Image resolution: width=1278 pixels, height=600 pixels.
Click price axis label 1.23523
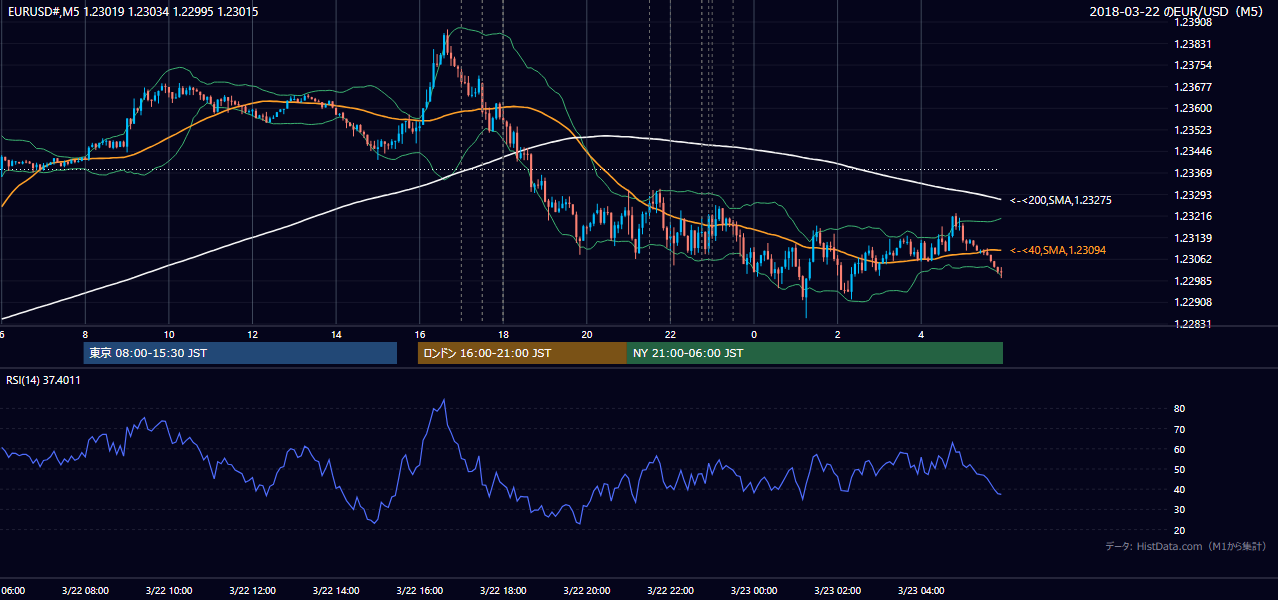(1192, 130)
